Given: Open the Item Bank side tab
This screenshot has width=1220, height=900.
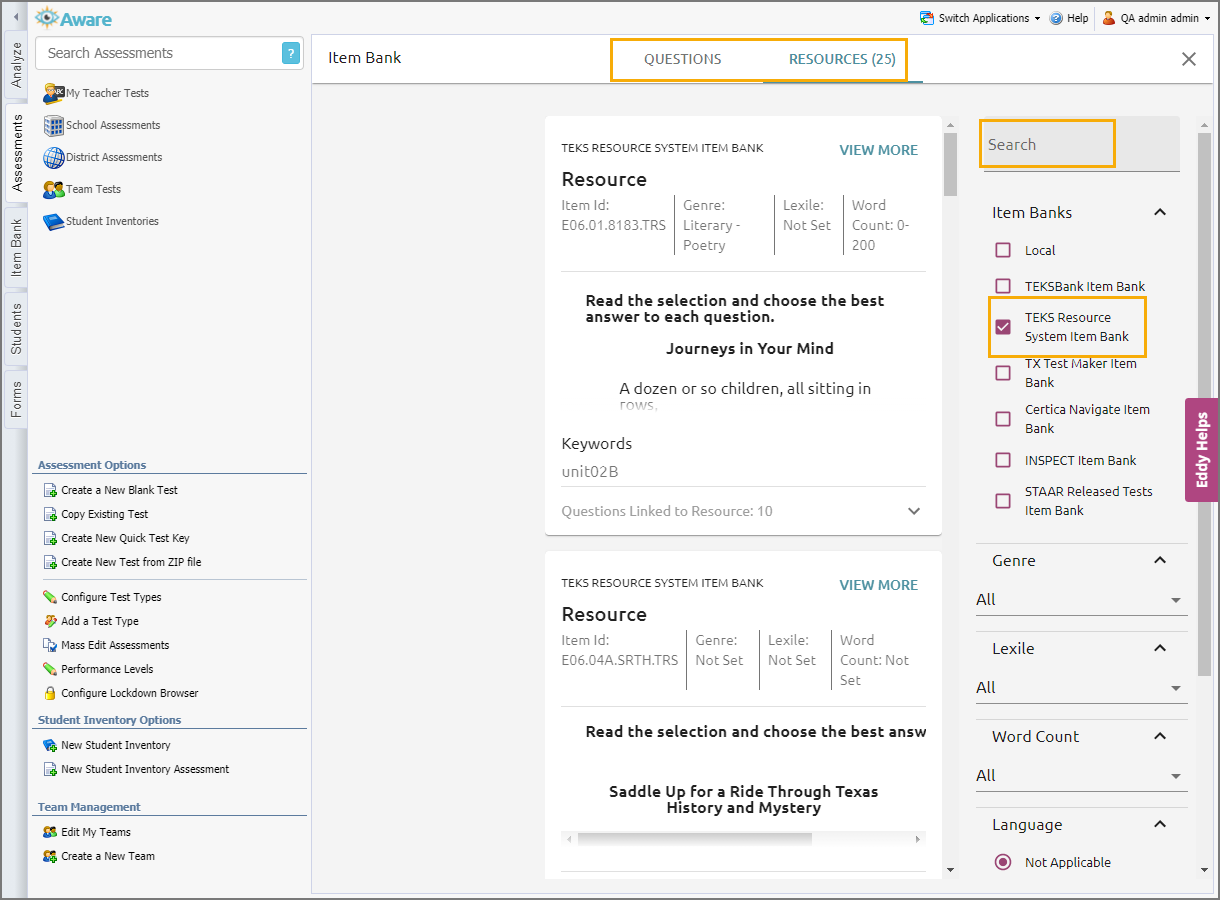Looking at the screenshot, I should (x=16, y=248).
